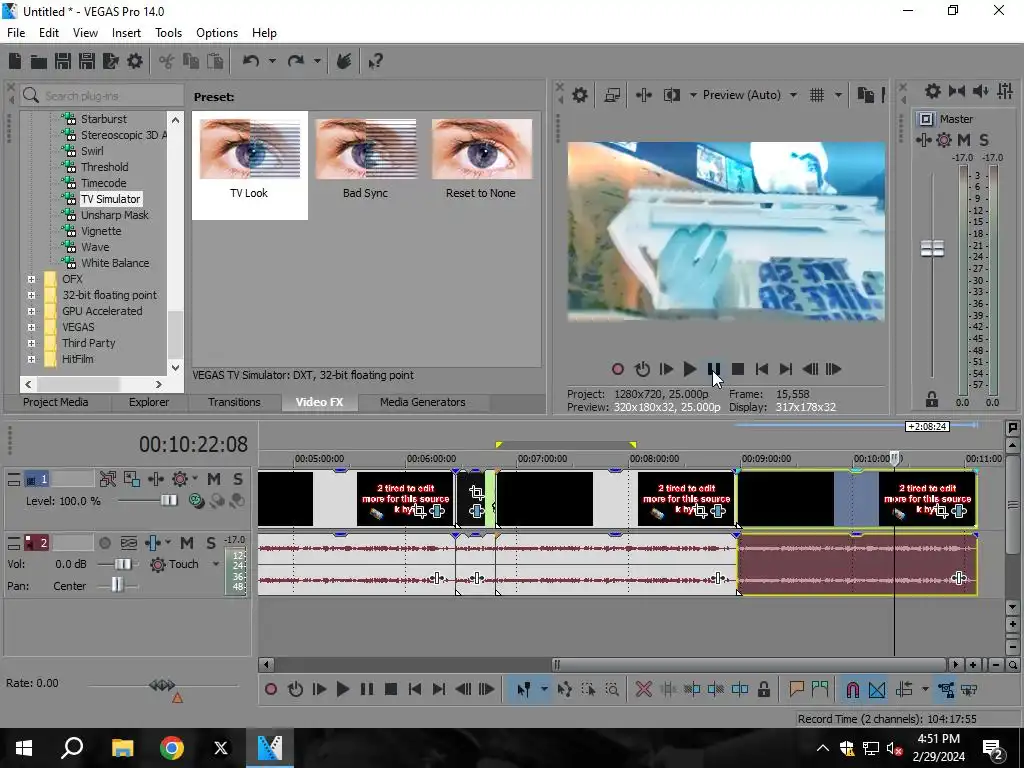
Task: Expand the 32-bit floating point folder
Action: tap(31, 295)
